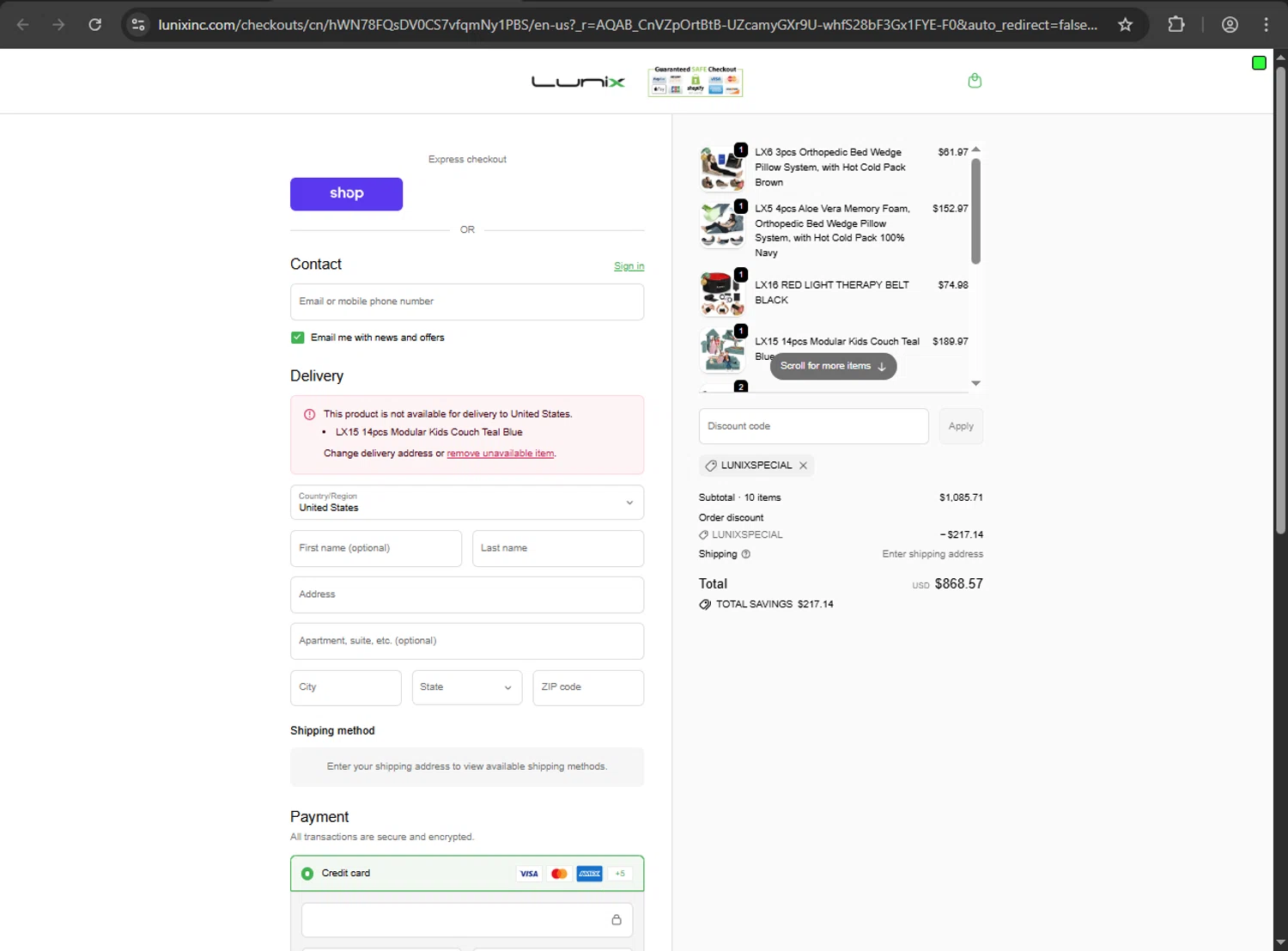Click the City field
Screen dimensions: 1288x951
[x=345, y=687]
